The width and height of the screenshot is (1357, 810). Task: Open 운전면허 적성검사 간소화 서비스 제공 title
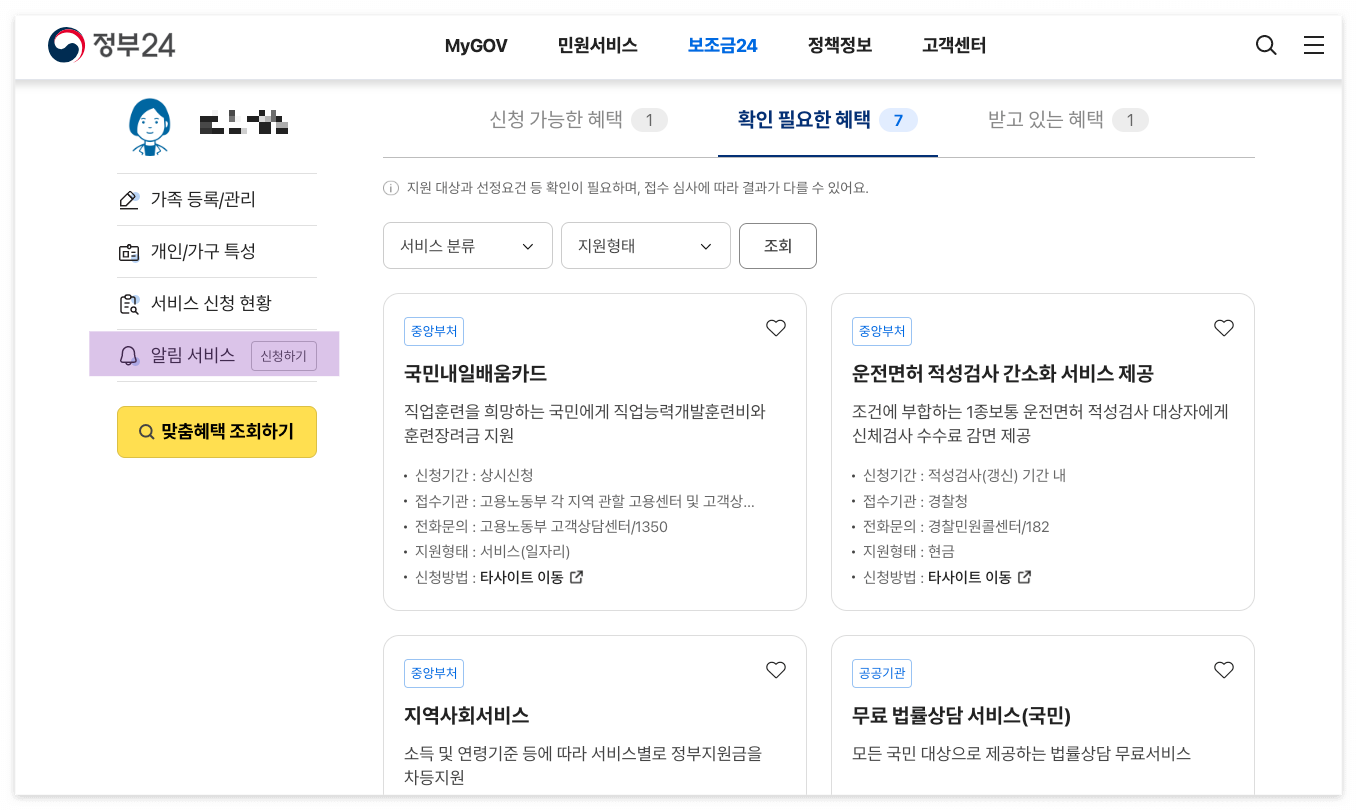pos(1002,374)
